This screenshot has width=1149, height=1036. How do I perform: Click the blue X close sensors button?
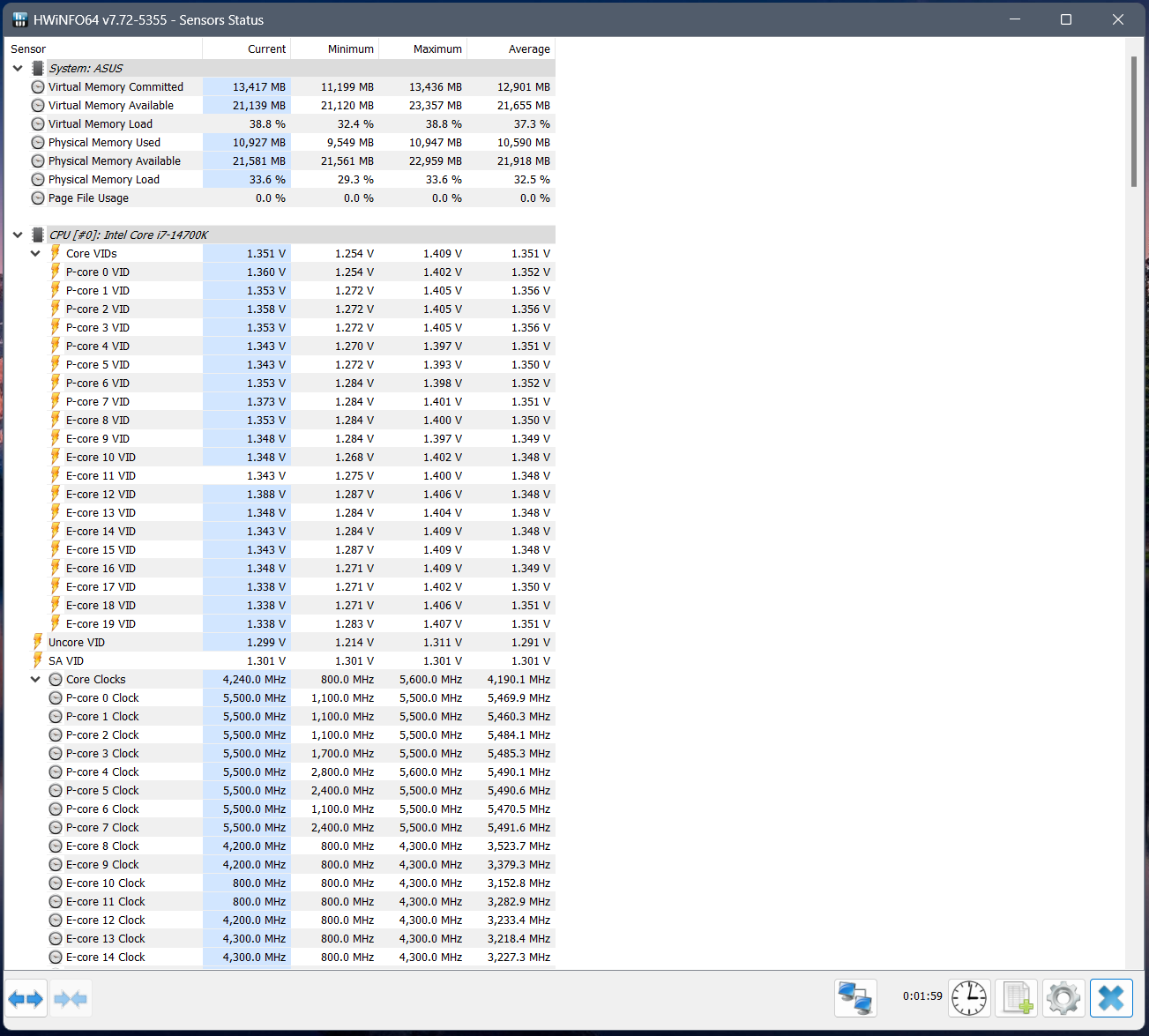(1111, 998)
